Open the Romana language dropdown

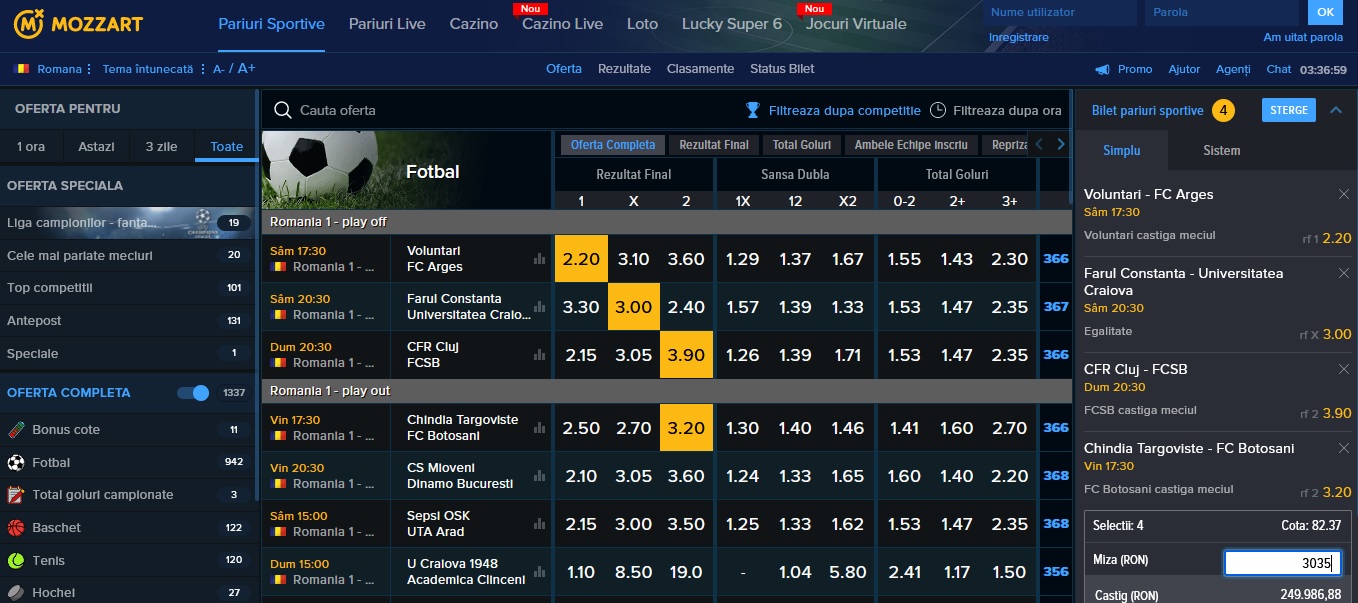coord(53,69)
